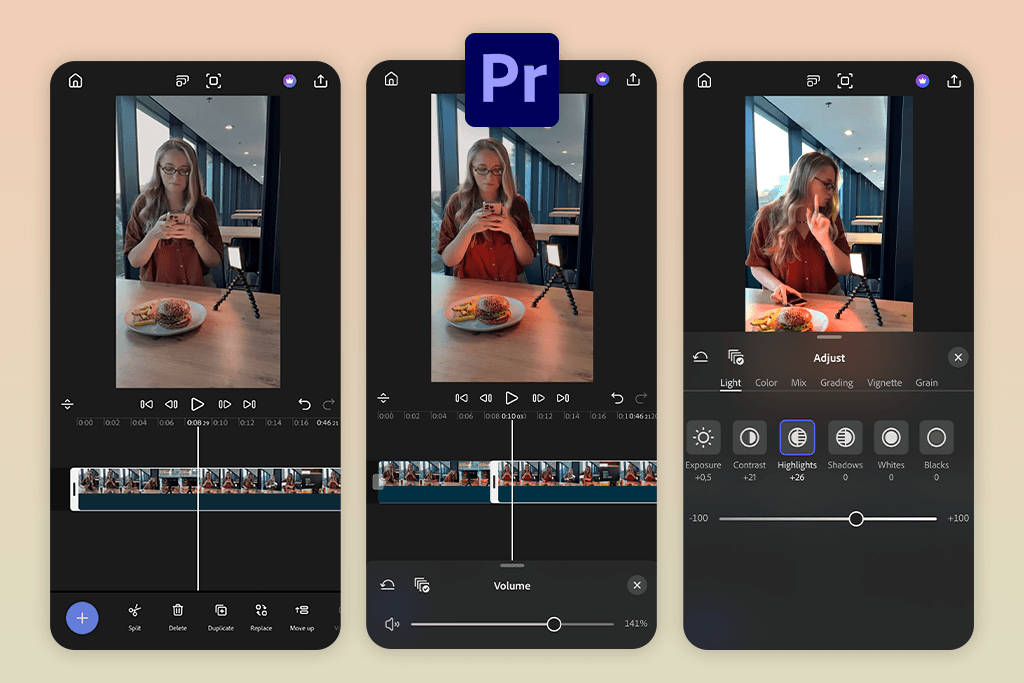Tap the Adjust panel drag handle
This screenshot has height=683, width=1024.
tap(829, 337)
